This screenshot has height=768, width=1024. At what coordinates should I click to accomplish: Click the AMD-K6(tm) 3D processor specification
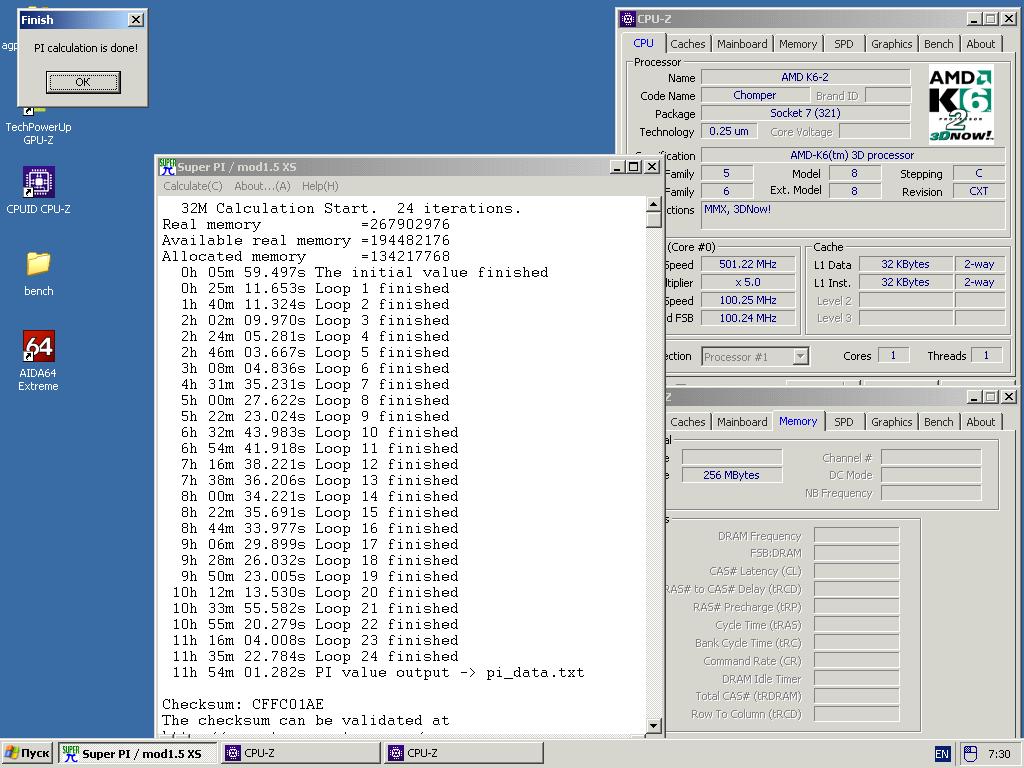(x=852, y=155)
